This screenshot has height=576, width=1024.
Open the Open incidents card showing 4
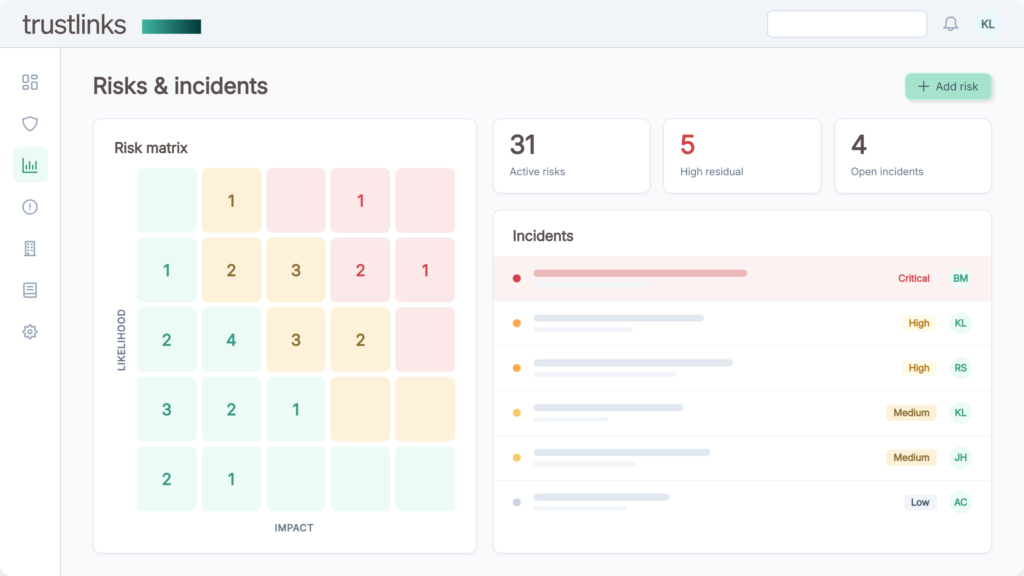click(x=913, y=156)
